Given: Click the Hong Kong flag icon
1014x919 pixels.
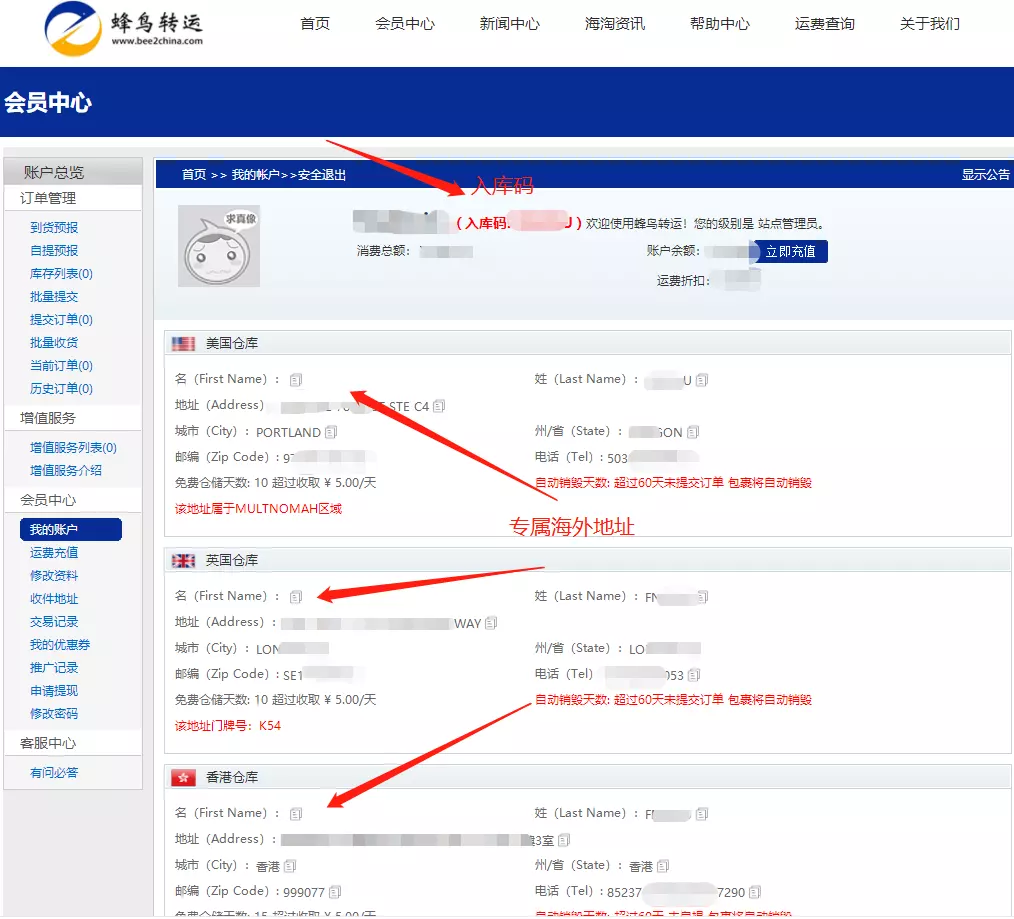Looking at the screenshot, I should 183,777.
